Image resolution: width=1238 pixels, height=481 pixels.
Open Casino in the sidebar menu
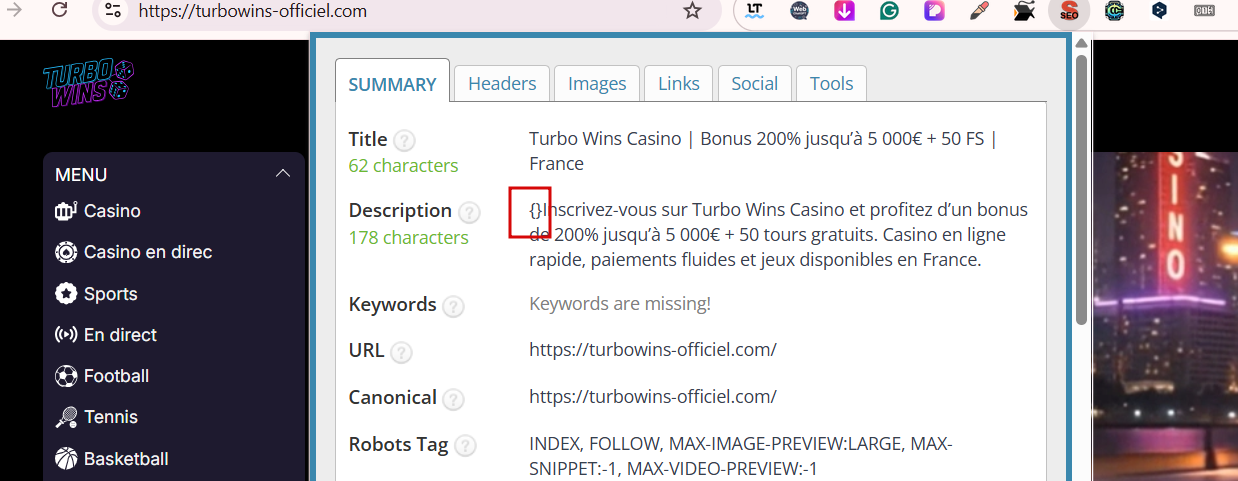pyautogui.click(x=112, y=211)
